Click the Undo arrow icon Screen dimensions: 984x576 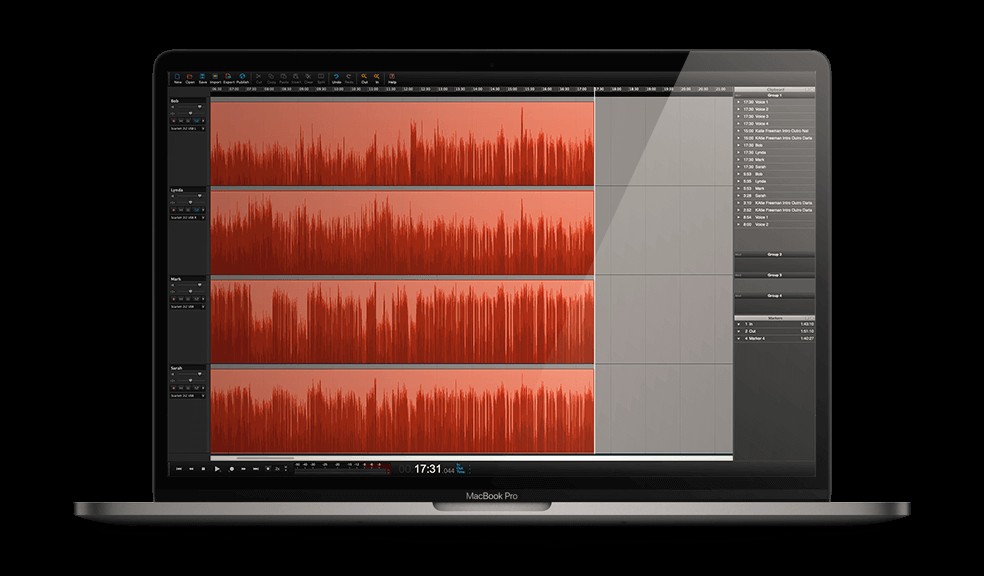pyautogui.click(x=336, y=78)
